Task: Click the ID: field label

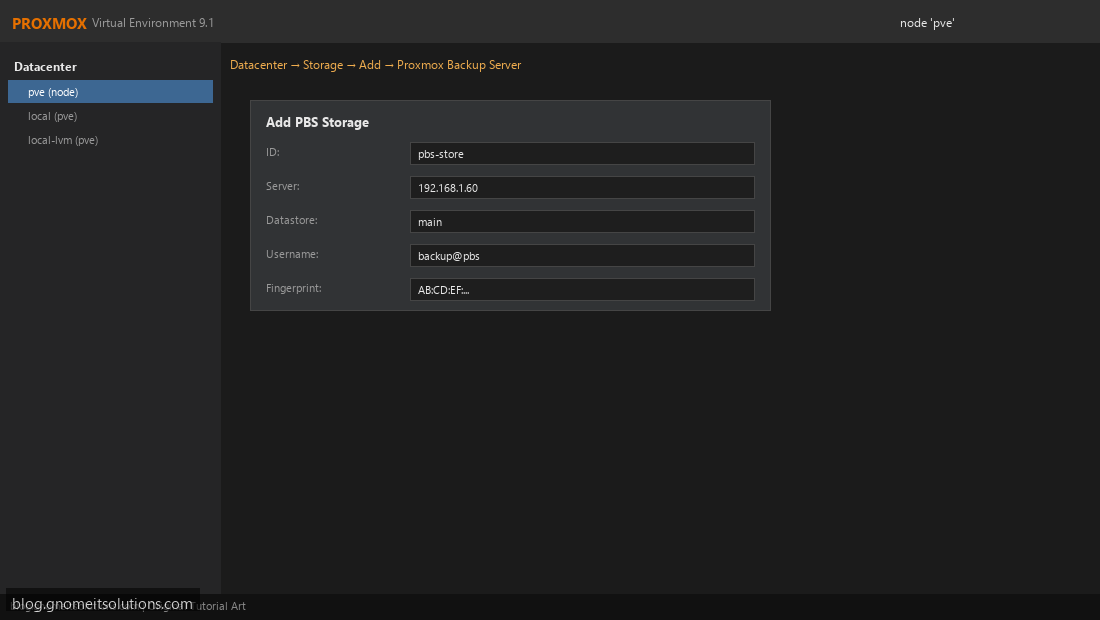Action: coord(273,152)
